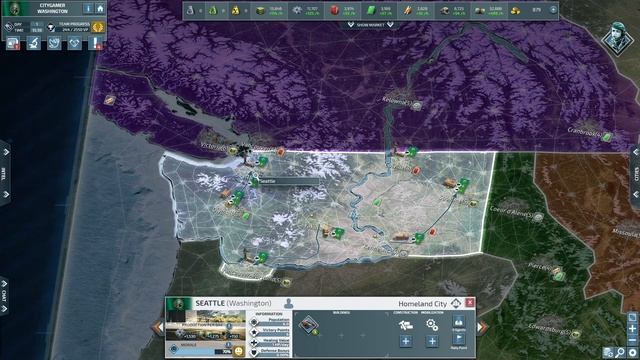Image resolution: width=640 pixels, height=360 pixels.
Task: Go to next city with right arrow
Action: [x=482, y=327]
